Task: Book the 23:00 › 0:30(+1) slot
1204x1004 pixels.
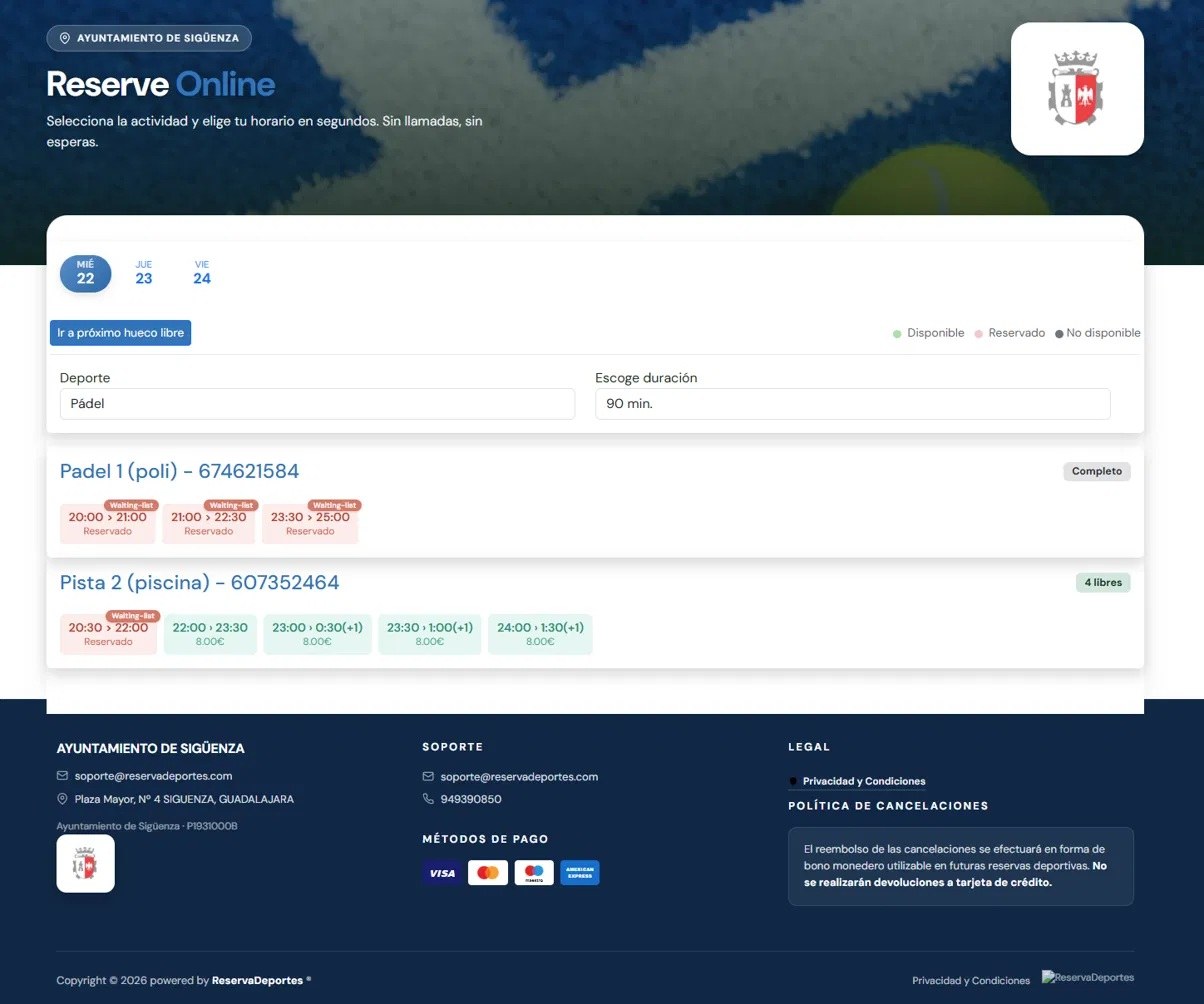Action: click(x=317, y=635)
